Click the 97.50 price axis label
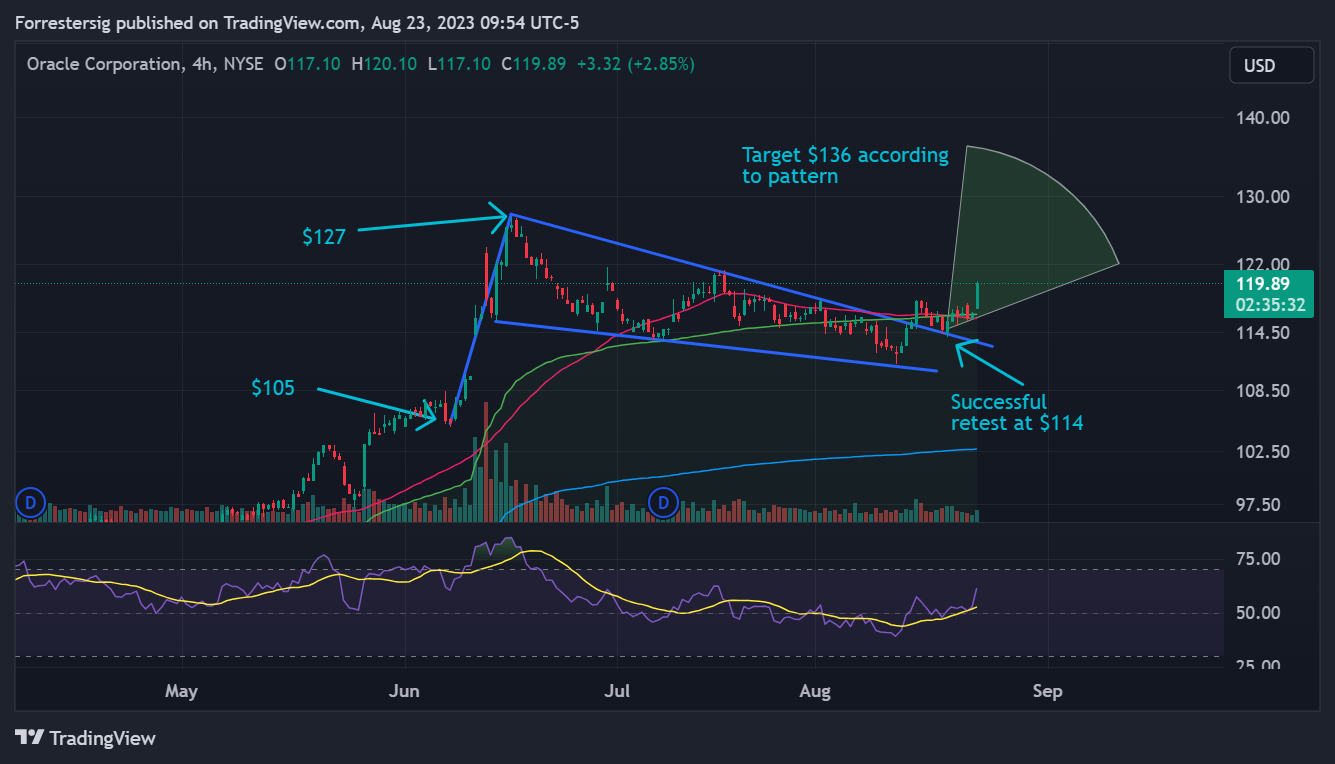The image size is (1335, 764). (1259, 504)
